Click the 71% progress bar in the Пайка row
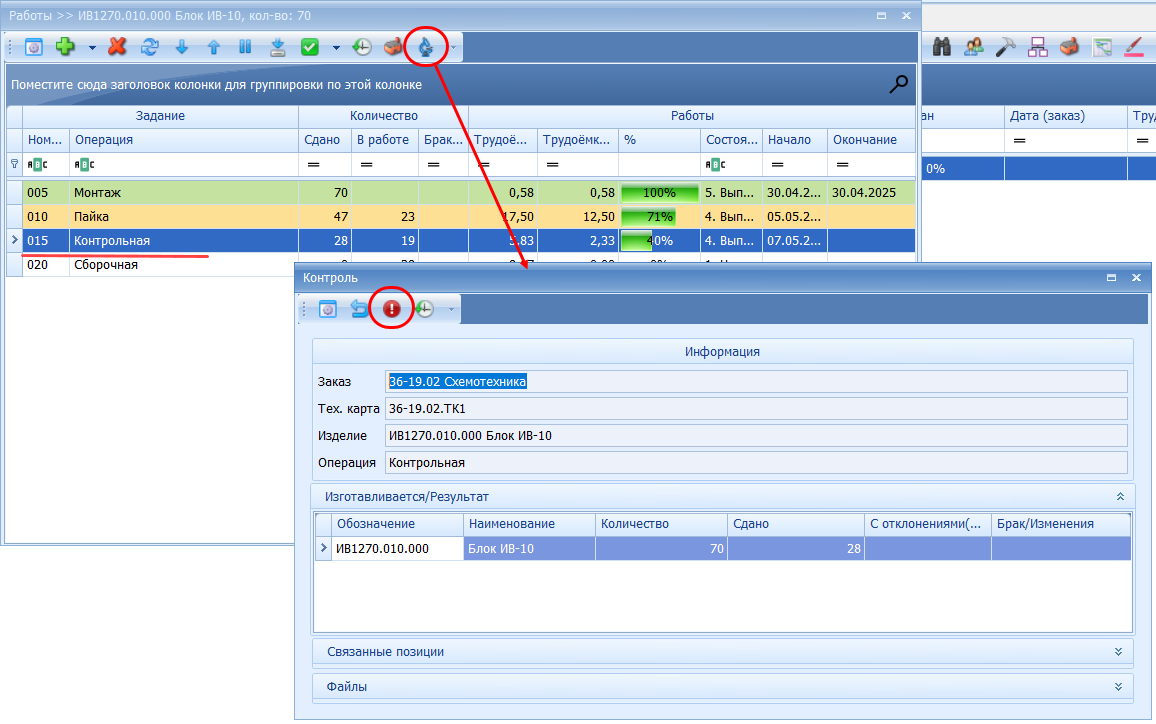 point(649,217)
